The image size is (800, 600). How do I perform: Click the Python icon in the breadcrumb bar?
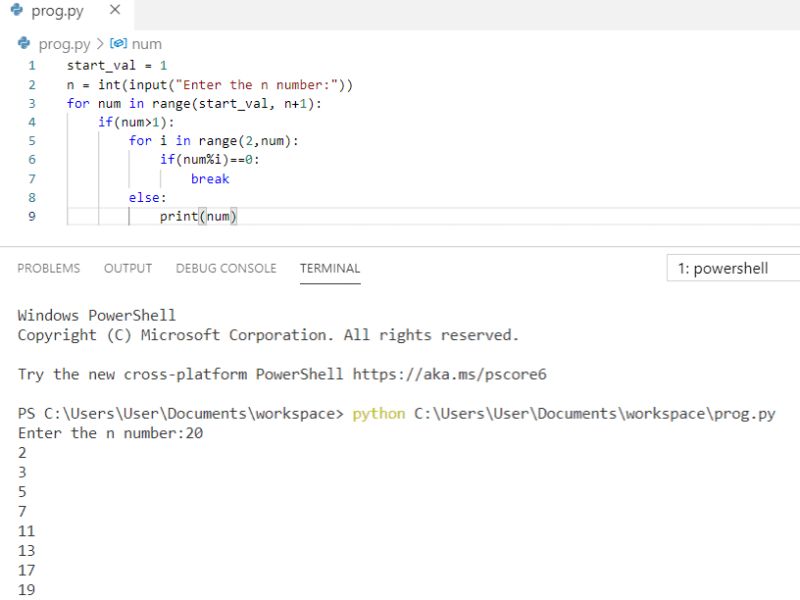22,44
